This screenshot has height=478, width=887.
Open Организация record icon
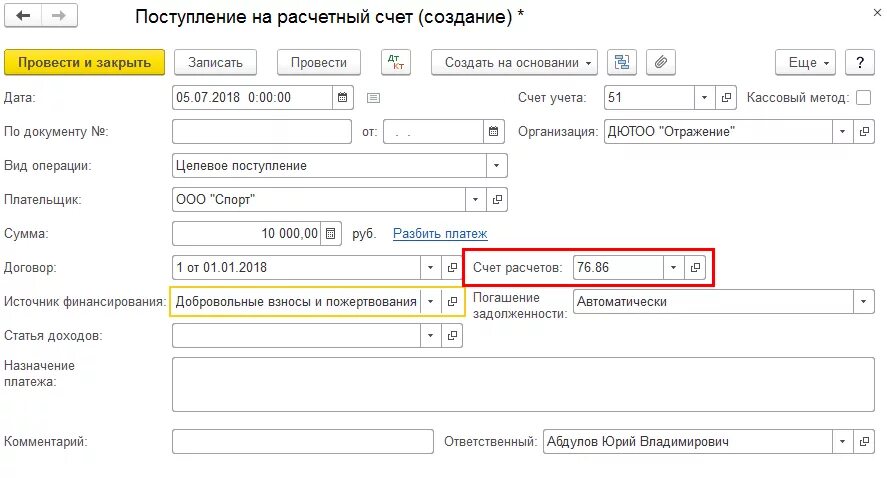click(x=864, y=131)
